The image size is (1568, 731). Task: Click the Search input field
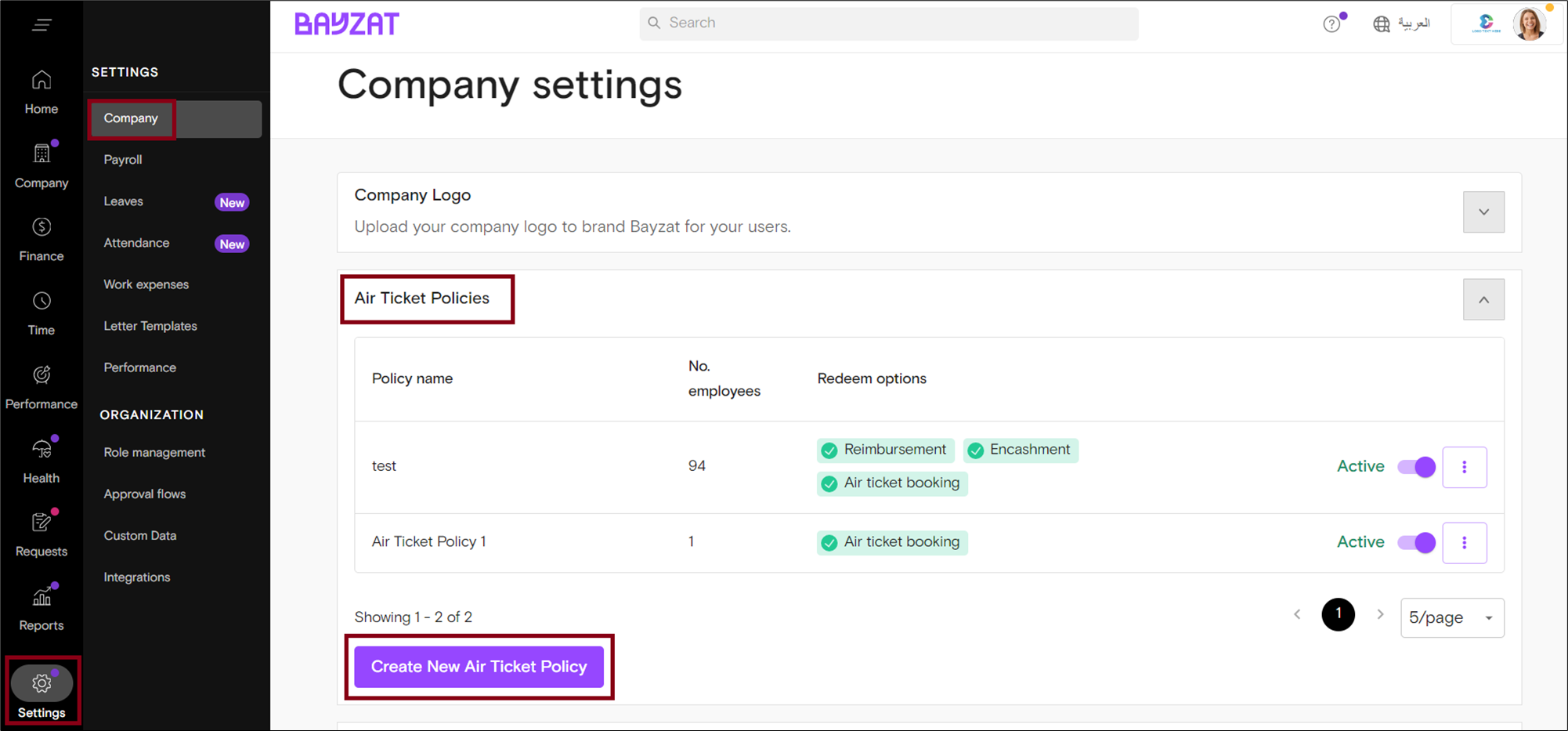(888, 24)
